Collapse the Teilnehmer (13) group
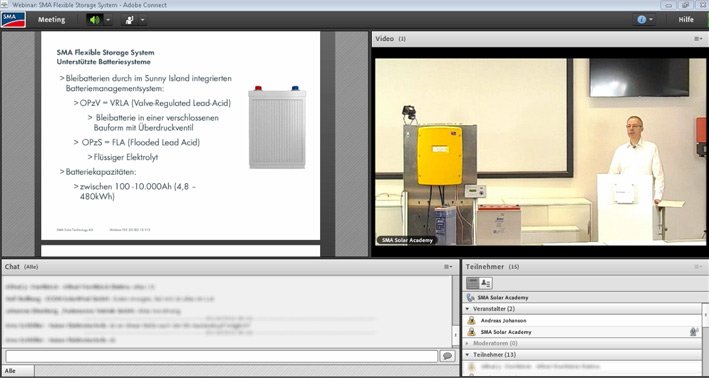The image size is (709, 378). point(468,355)
